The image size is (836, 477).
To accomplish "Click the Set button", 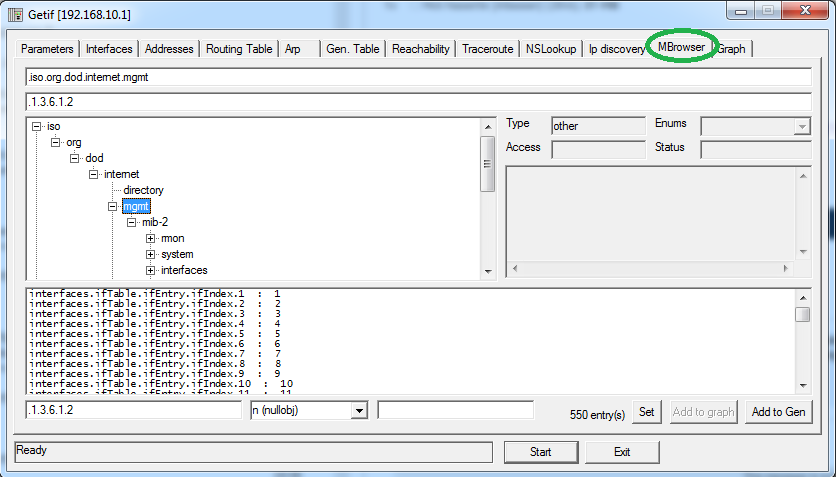I will coord(647,412).
